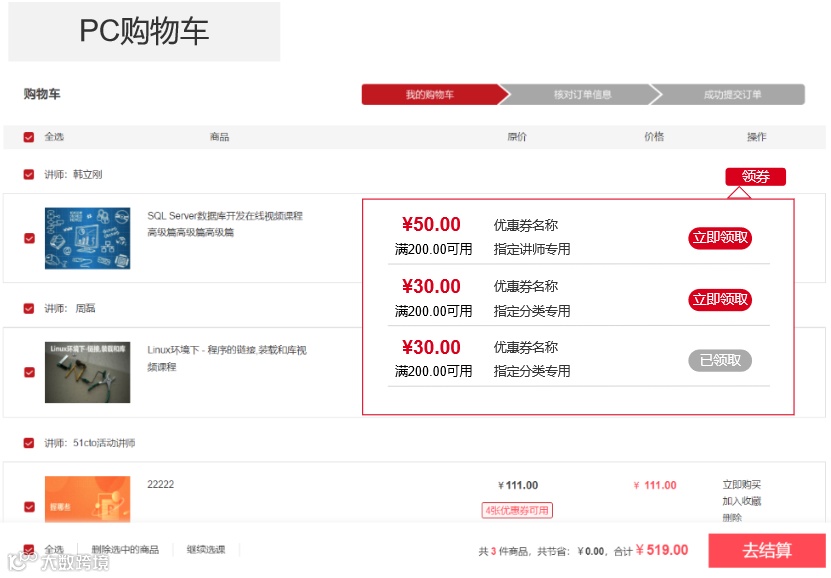Click the 购物车 page heading

point(42,94)
